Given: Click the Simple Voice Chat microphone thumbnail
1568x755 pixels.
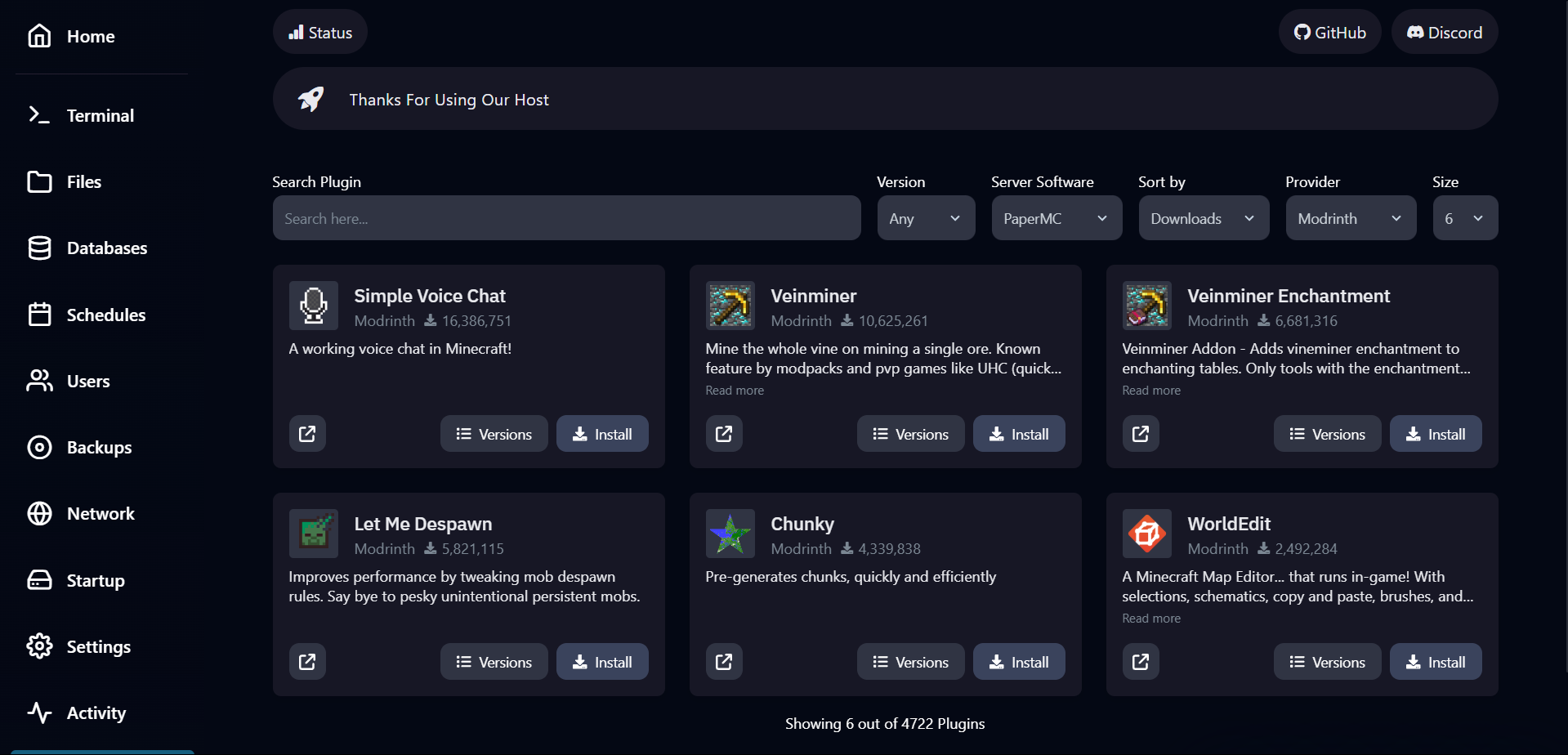Looking at the screenshot, I should coord(314,306).
